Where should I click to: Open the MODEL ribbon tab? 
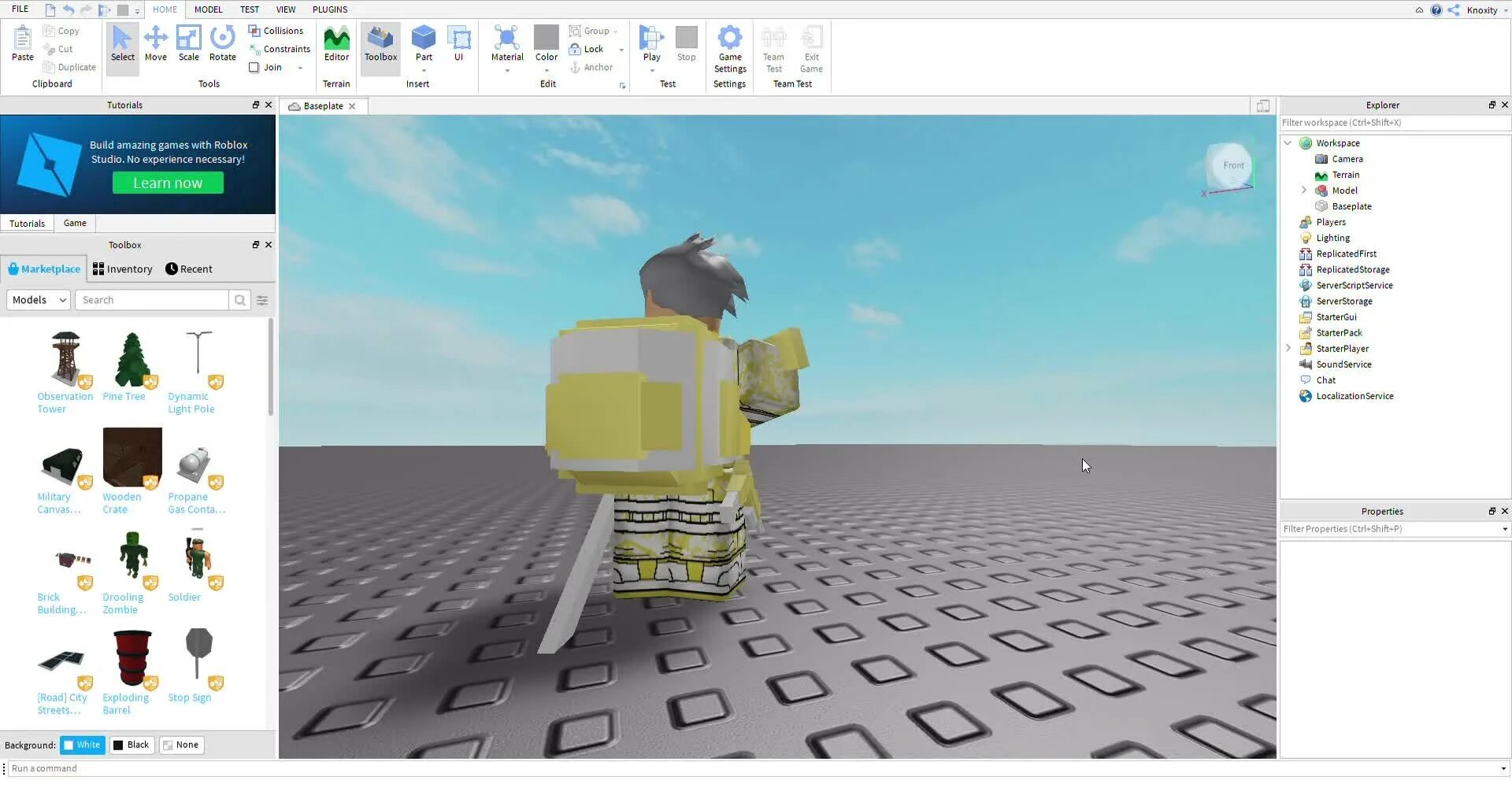[x=208, y=9]
